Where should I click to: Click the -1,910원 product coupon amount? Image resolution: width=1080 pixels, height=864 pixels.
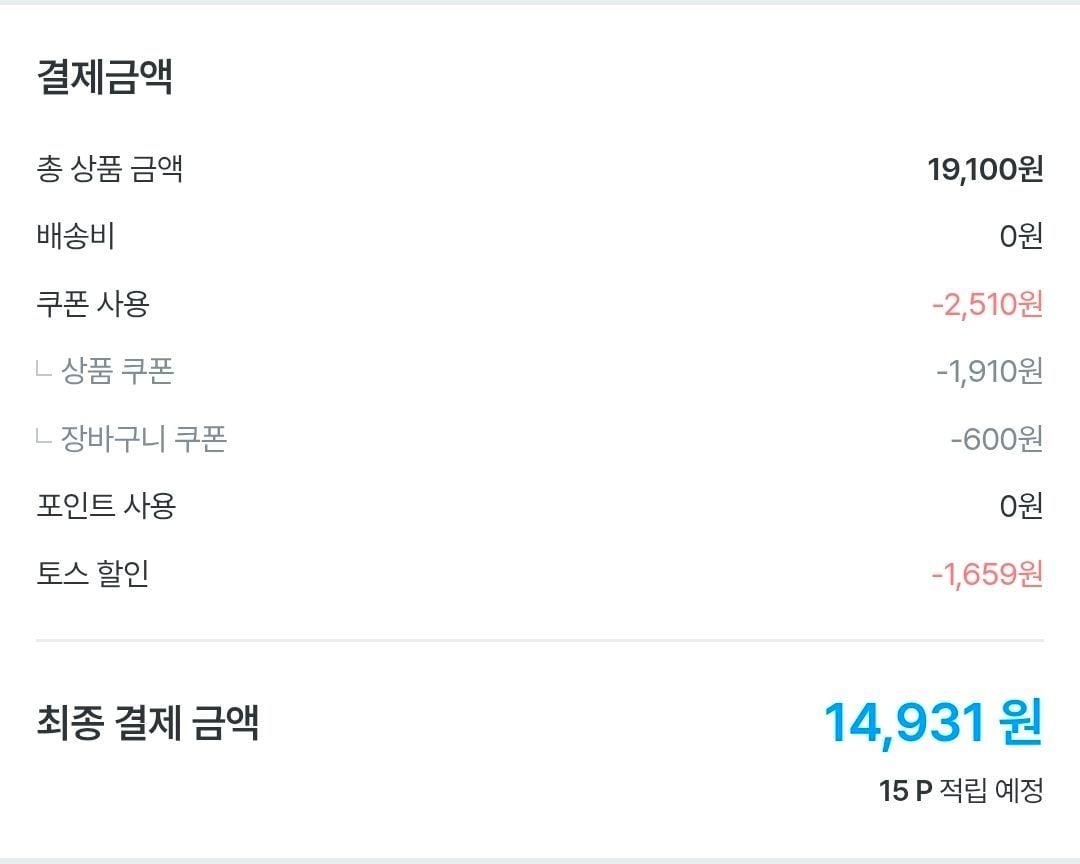click(x=989, y=372)
